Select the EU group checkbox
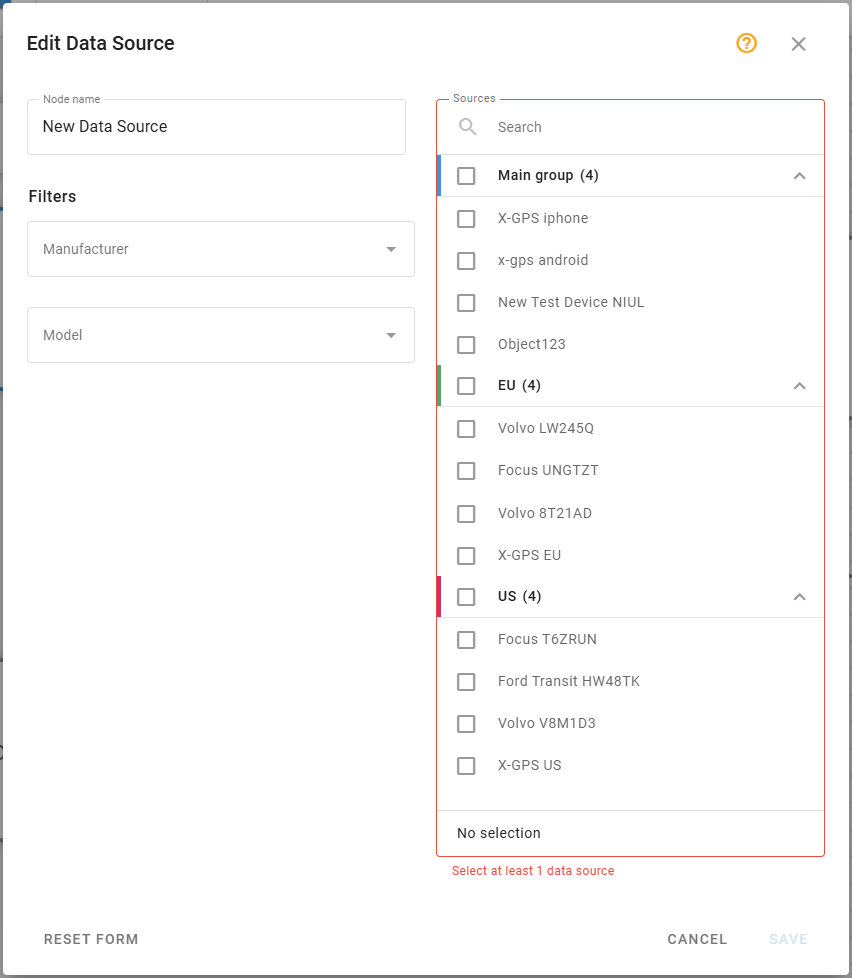 click(465, 385)
